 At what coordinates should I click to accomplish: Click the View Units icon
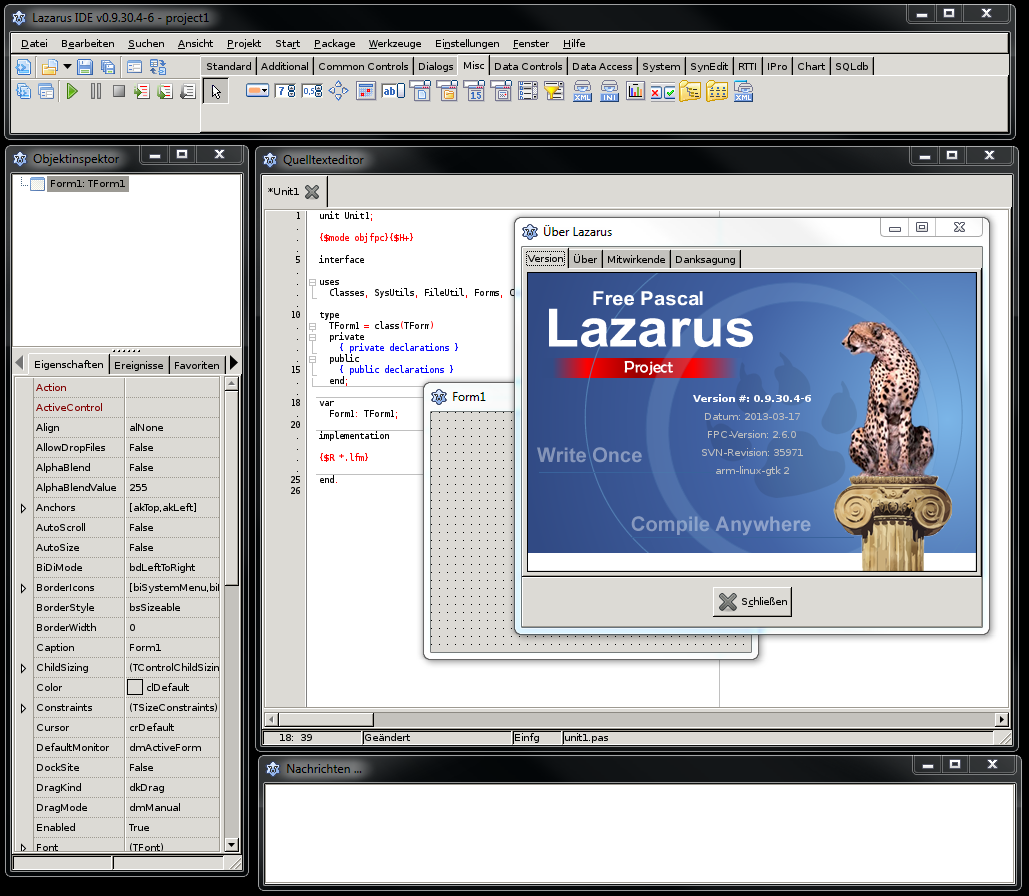pyautogui.click(x=24, y=91)
